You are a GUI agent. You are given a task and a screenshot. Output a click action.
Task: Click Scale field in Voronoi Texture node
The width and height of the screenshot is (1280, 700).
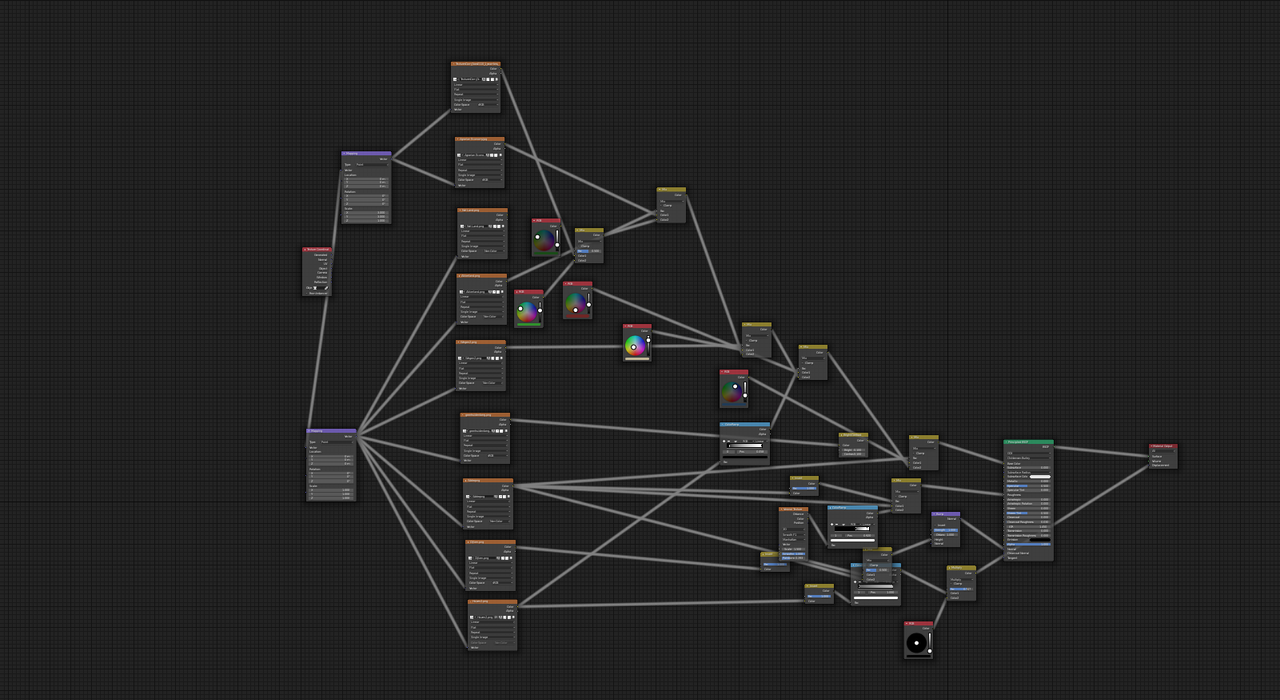pyautogui.click(x=794, y=549)
